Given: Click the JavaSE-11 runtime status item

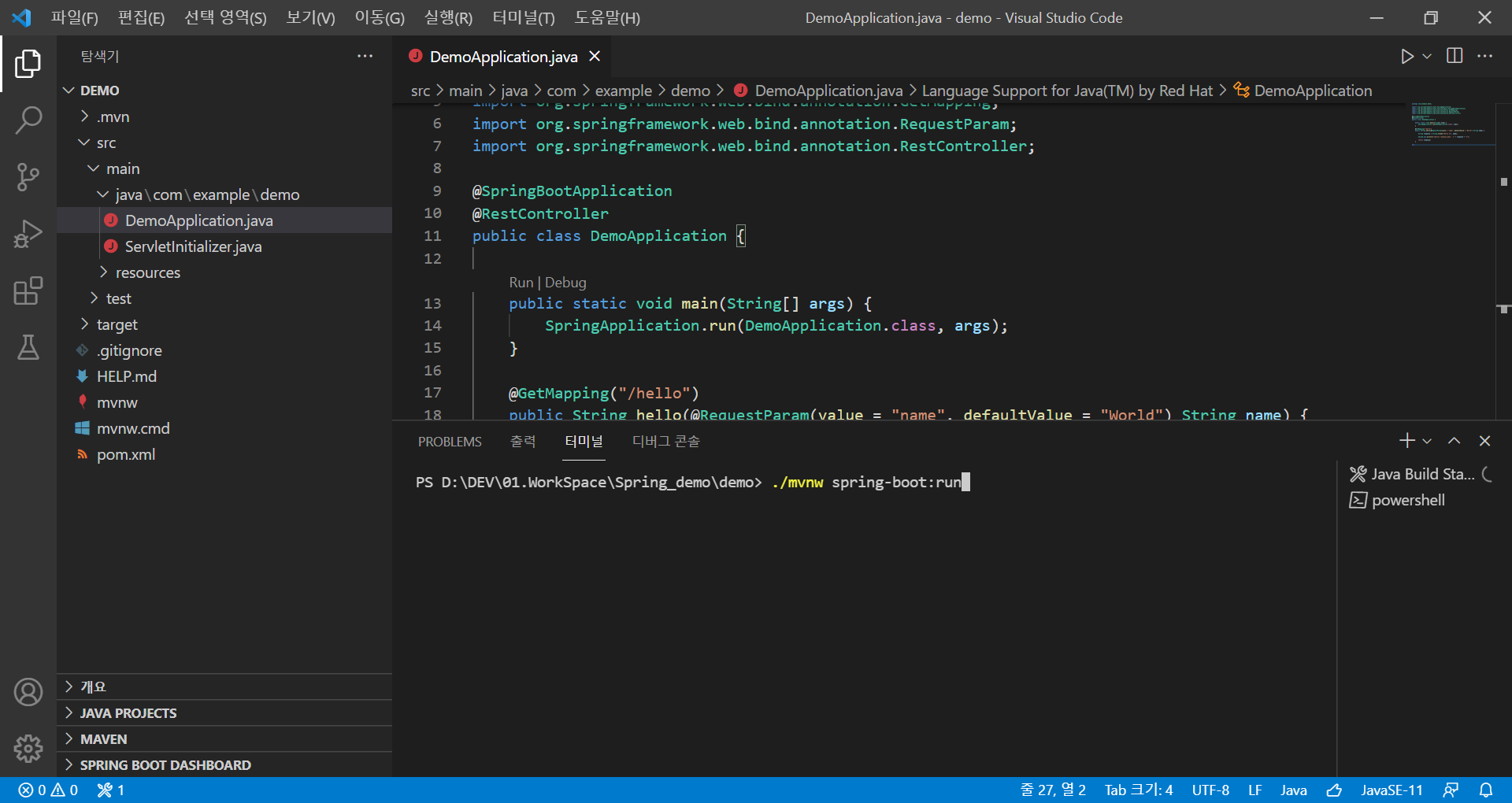Looking at the screenshot, I should (x=1392, y=790).
